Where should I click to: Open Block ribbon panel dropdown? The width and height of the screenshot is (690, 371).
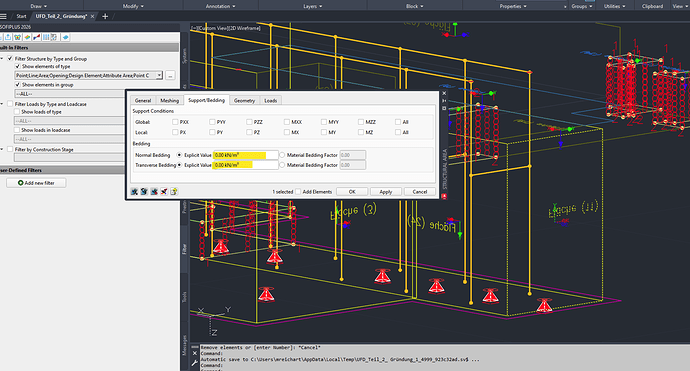pos(415,6)
